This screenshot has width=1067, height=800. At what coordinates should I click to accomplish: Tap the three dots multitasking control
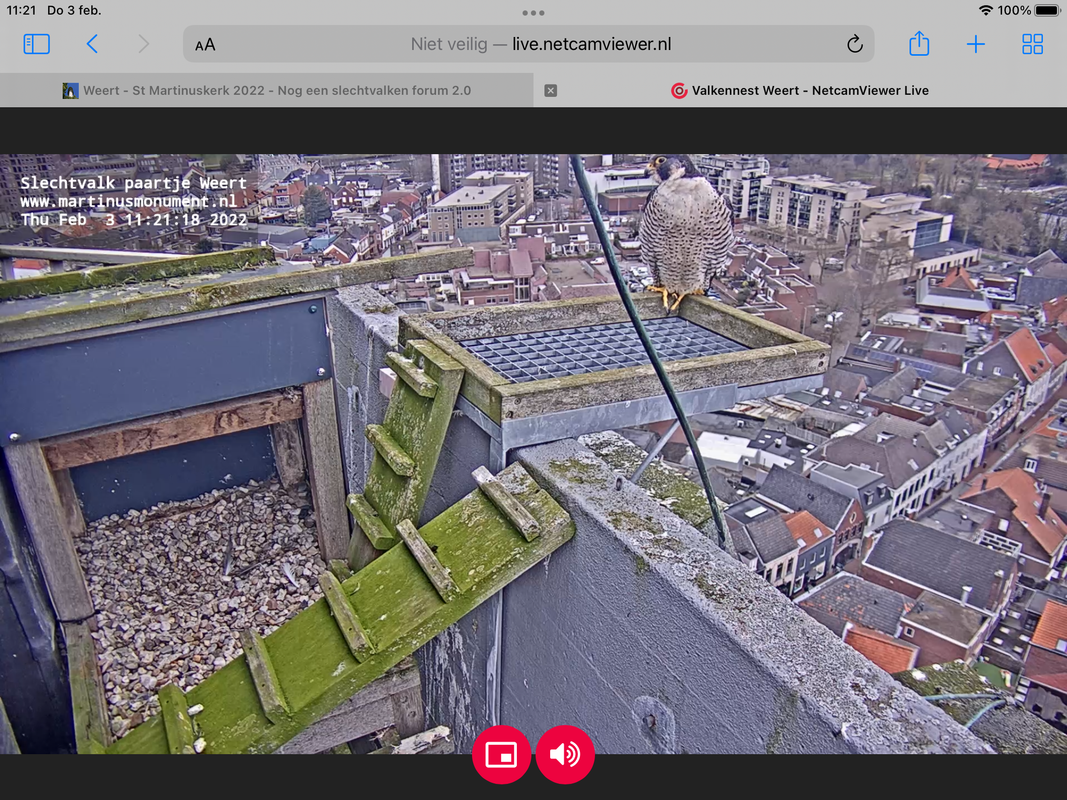[534, 13]
